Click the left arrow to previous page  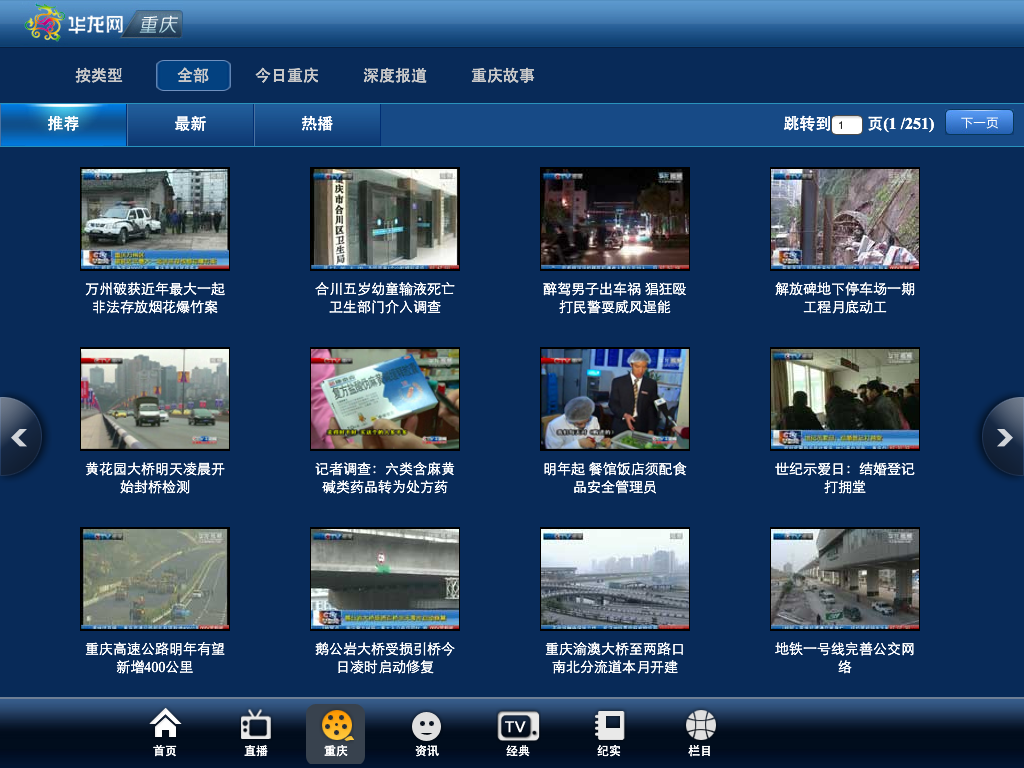(19, 437)
